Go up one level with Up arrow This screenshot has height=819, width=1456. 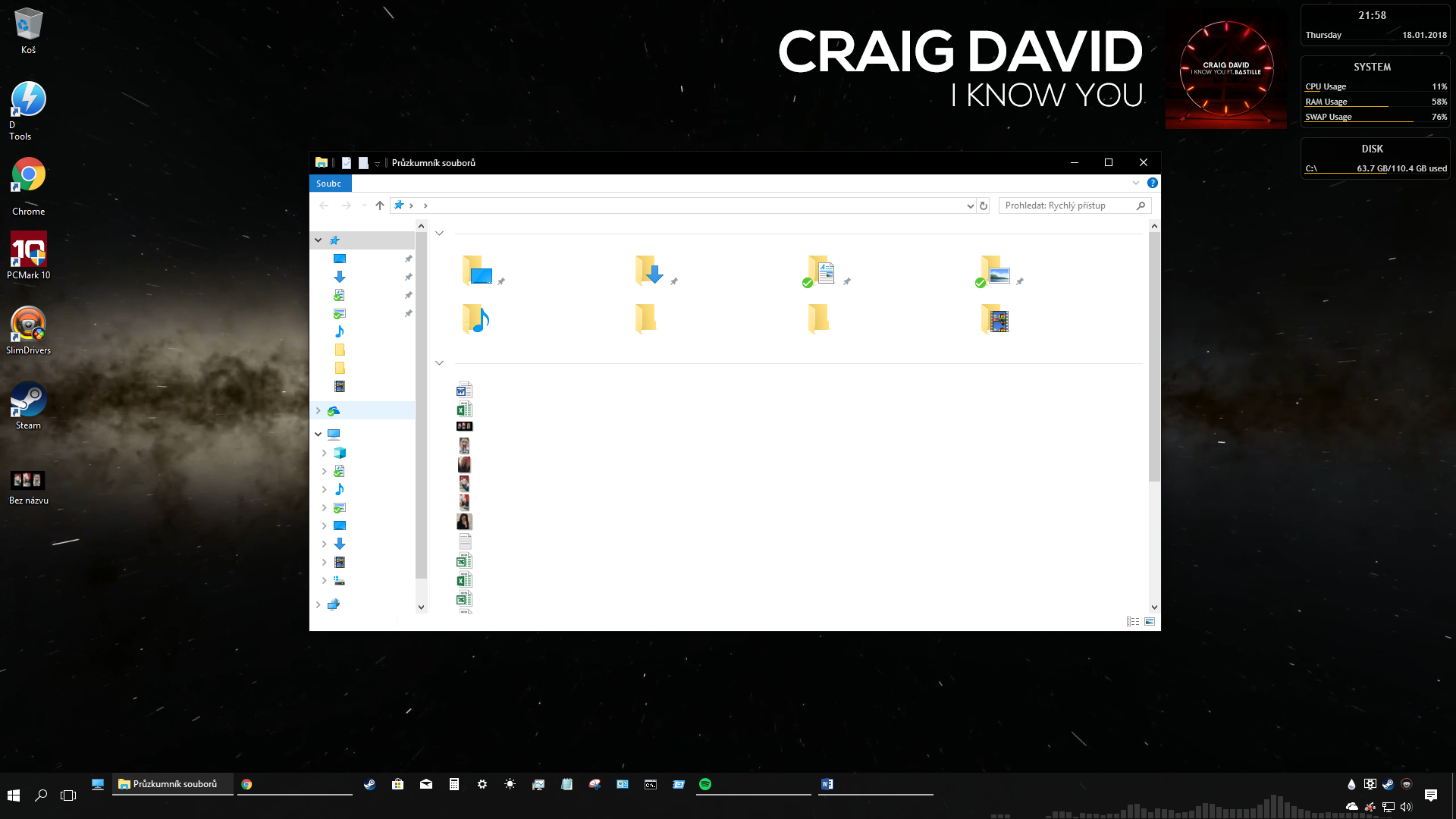(x=380, y=206)
